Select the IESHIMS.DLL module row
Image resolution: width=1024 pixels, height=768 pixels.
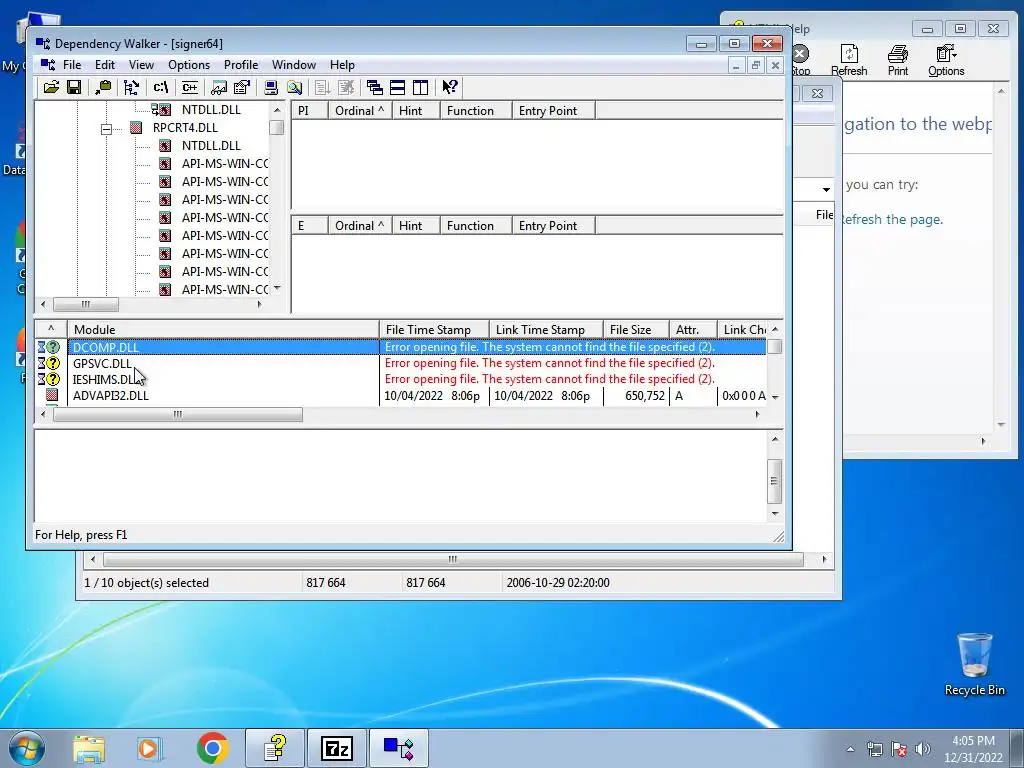pyautogui.click(x=400, y=379)
